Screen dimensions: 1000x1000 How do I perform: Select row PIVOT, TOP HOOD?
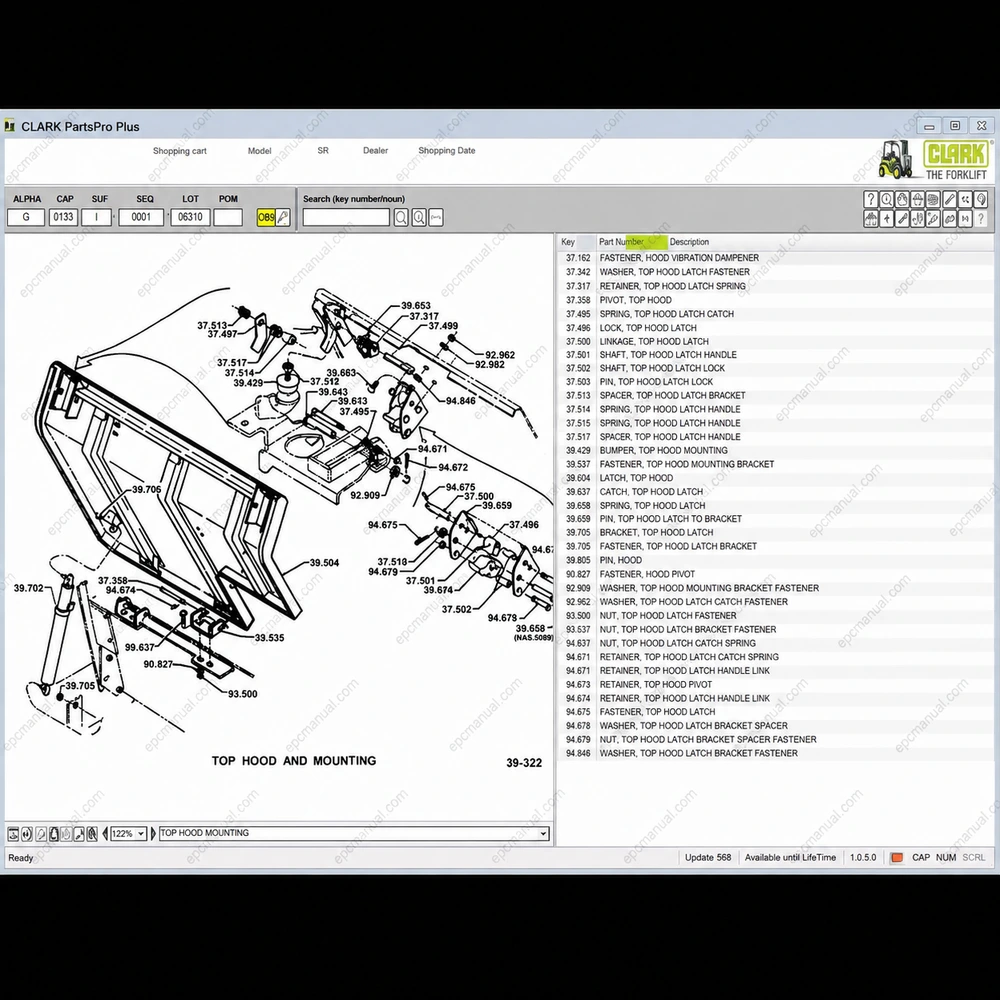coord(776,300)
